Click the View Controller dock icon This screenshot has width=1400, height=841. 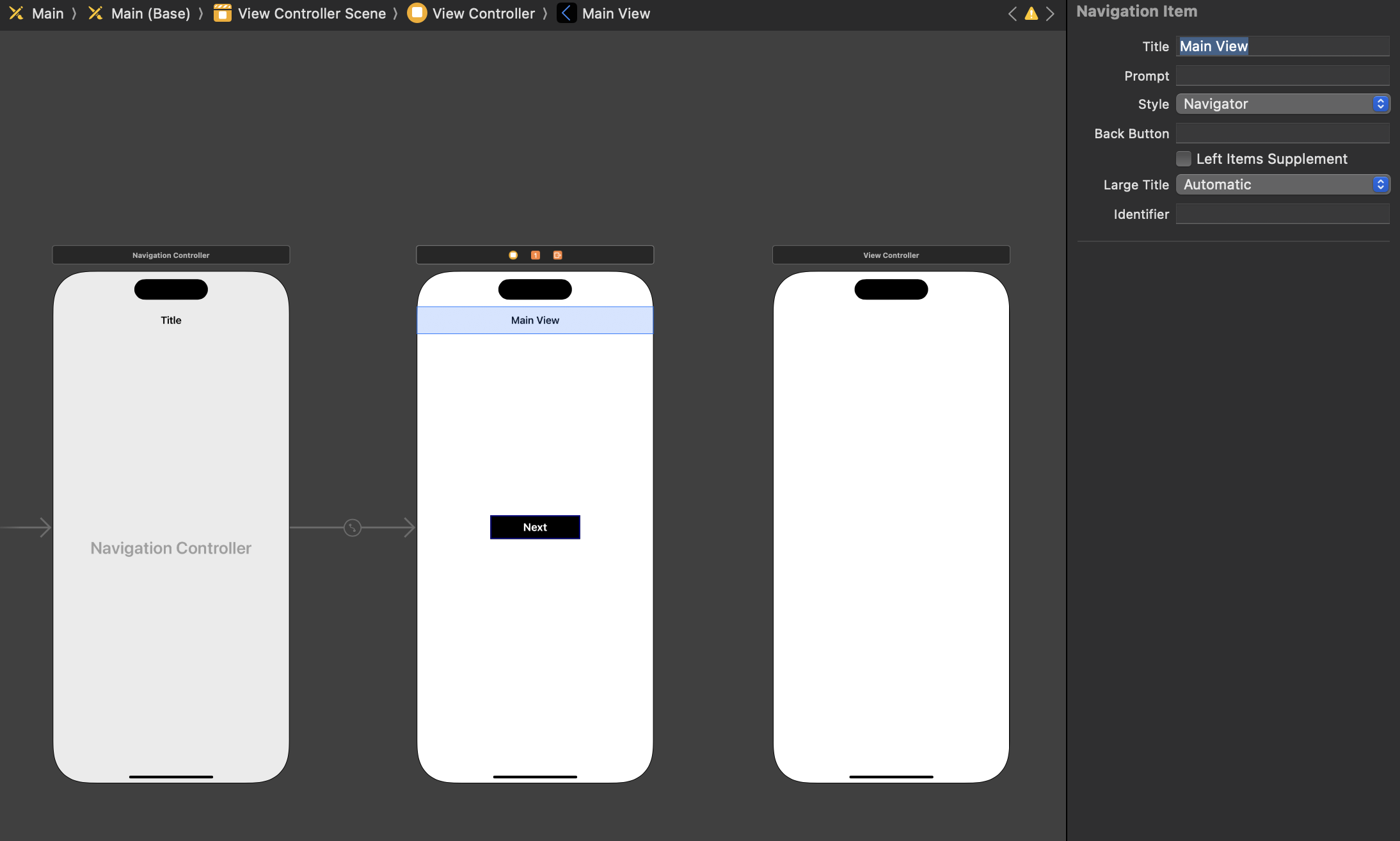pos(513,255)
